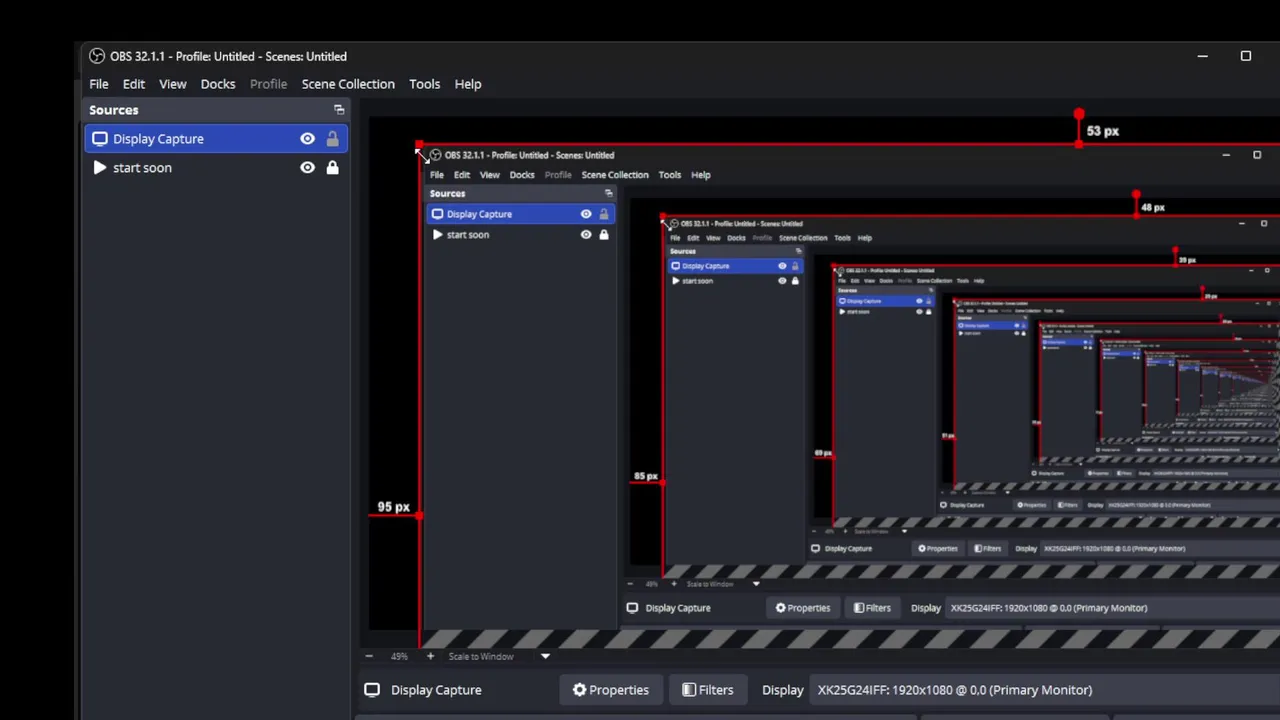Click the monitor icon of the Display Capture source
The width and height of the screenshot is (1280, 720).
tap(100, 139)
